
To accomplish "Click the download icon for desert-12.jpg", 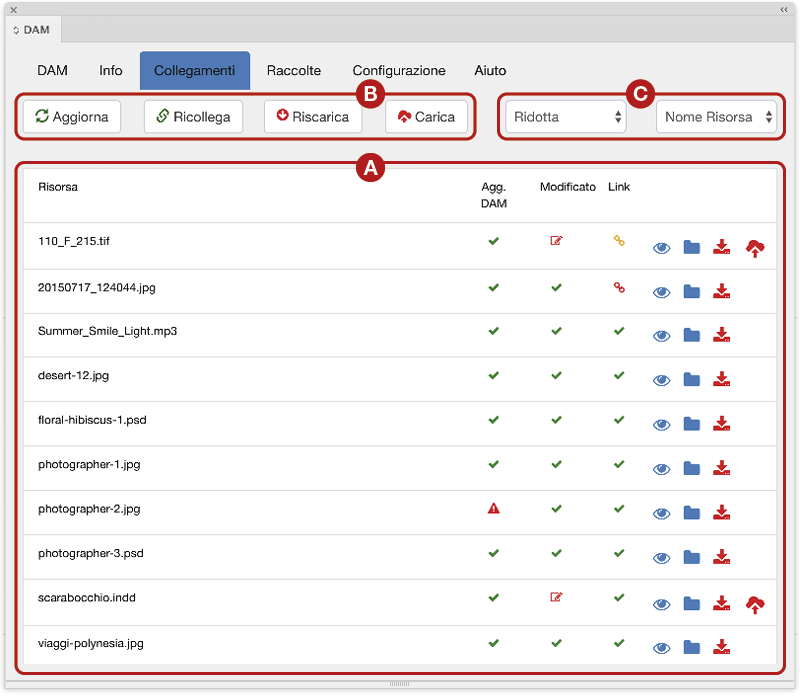I will 721,380.
